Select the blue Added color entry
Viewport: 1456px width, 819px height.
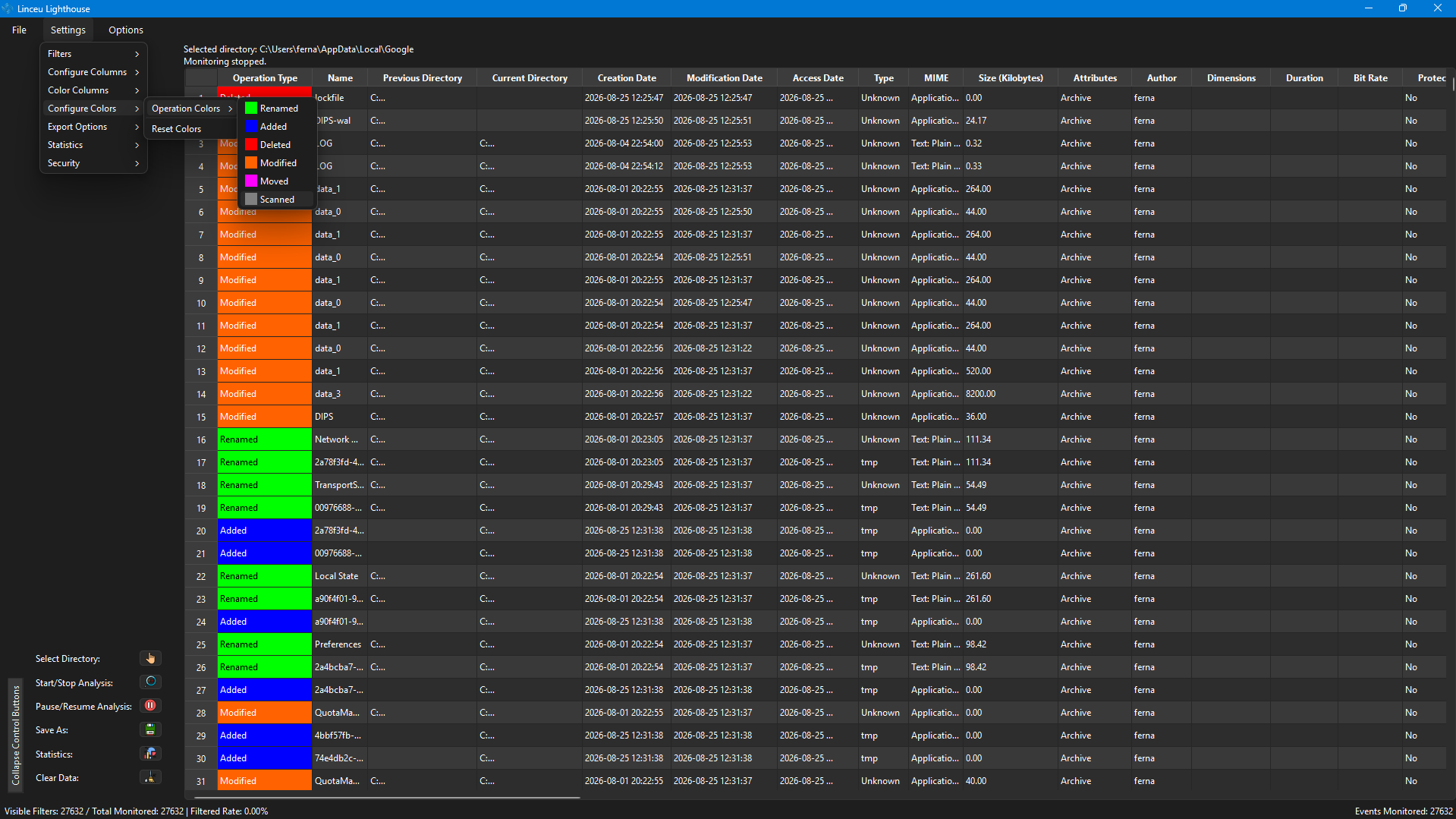click(275, 127)
